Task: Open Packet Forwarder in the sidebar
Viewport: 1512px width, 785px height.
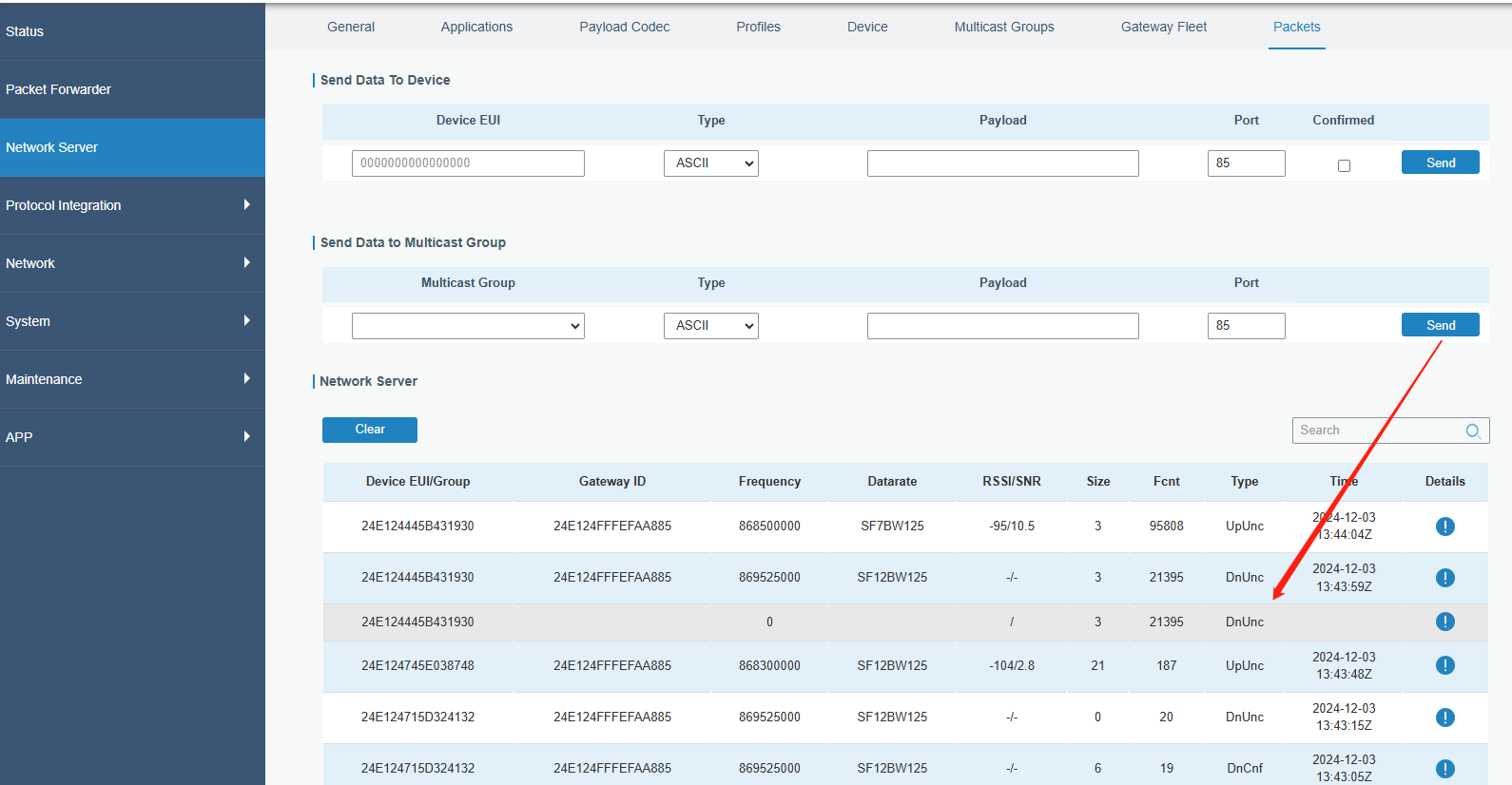Action: pos(132,89)
